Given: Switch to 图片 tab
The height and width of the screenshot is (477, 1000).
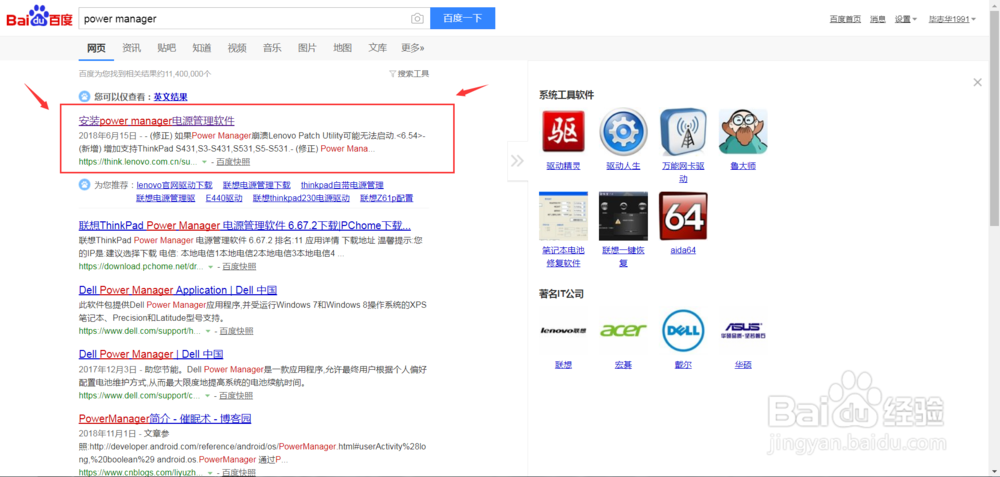Looking at the screenshot, I should [307, 48].
